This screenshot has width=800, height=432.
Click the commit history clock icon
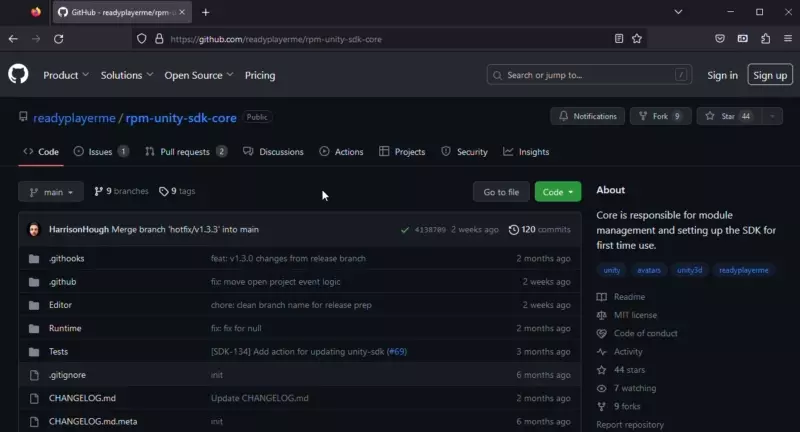click(513, 230)
